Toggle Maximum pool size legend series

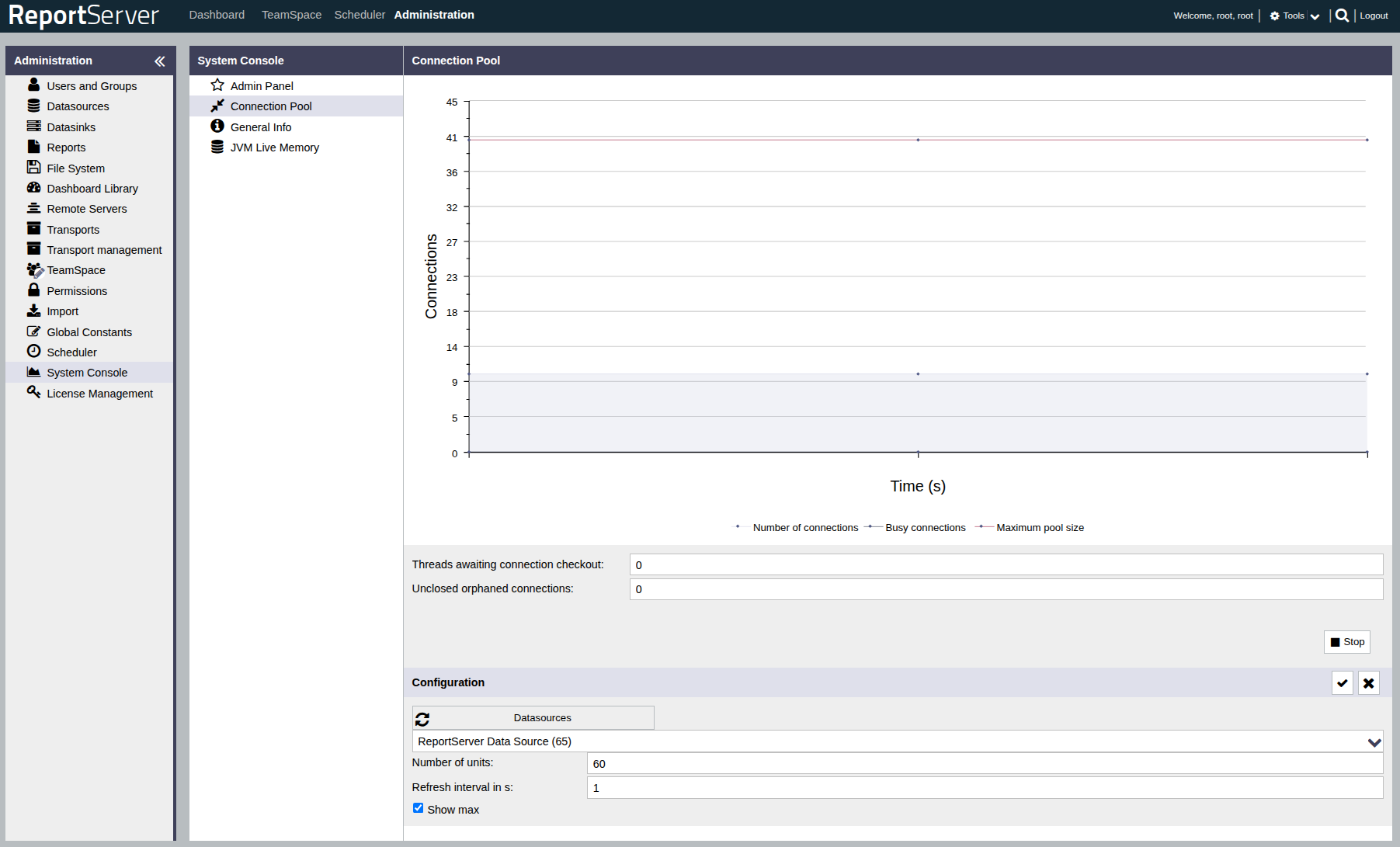(x=1039, y=528)
